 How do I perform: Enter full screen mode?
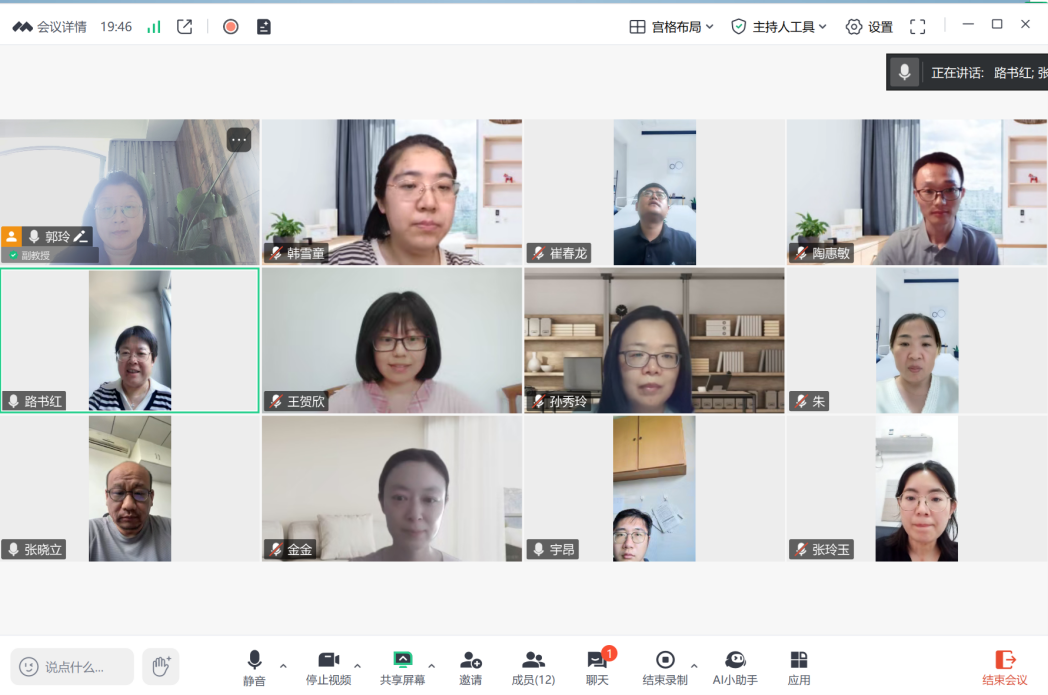tap(917, 27)
